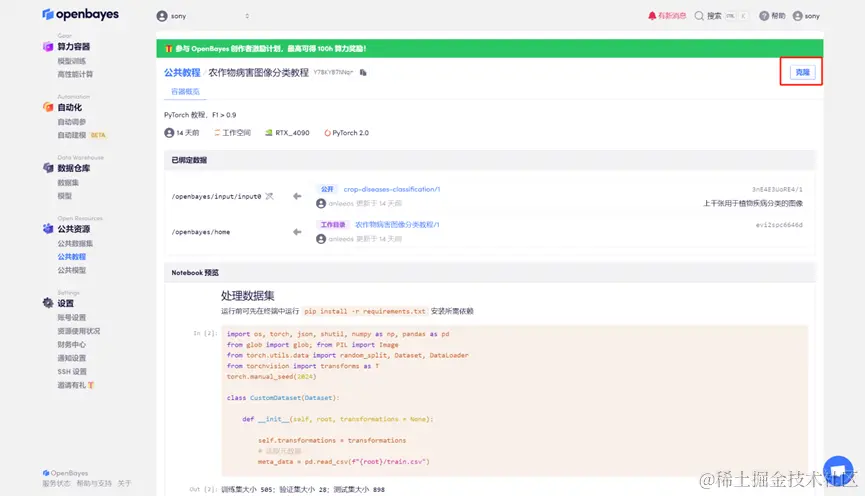Click the pip install -r requirements.txt snippet

[365, 311]
